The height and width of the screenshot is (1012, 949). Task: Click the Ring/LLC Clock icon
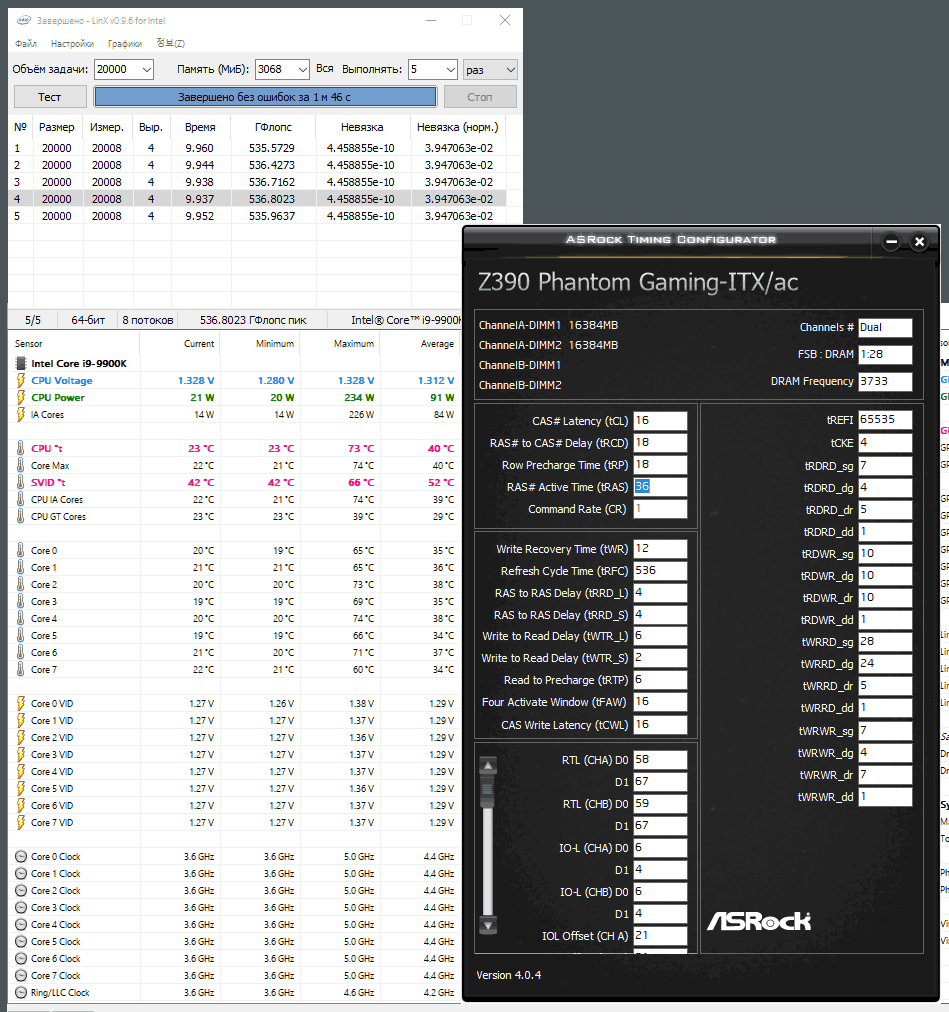pyautogui.click(x=21, y=993)
